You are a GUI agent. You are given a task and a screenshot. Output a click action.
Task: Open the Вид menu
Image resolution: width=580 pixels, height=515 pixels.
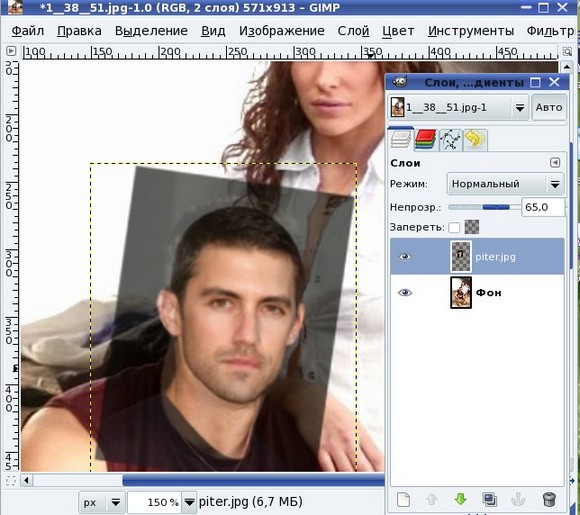pos(213,31)
